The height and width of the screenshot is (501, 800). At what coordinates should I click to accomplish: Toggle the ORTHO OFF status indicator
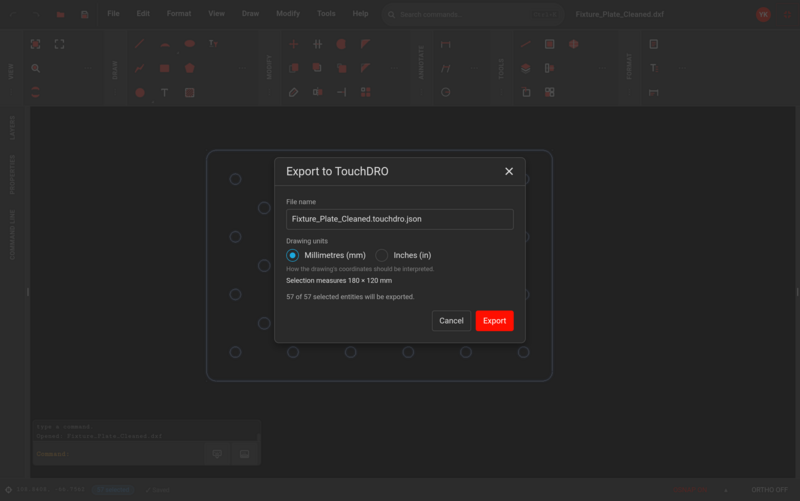tap(769, 490)
